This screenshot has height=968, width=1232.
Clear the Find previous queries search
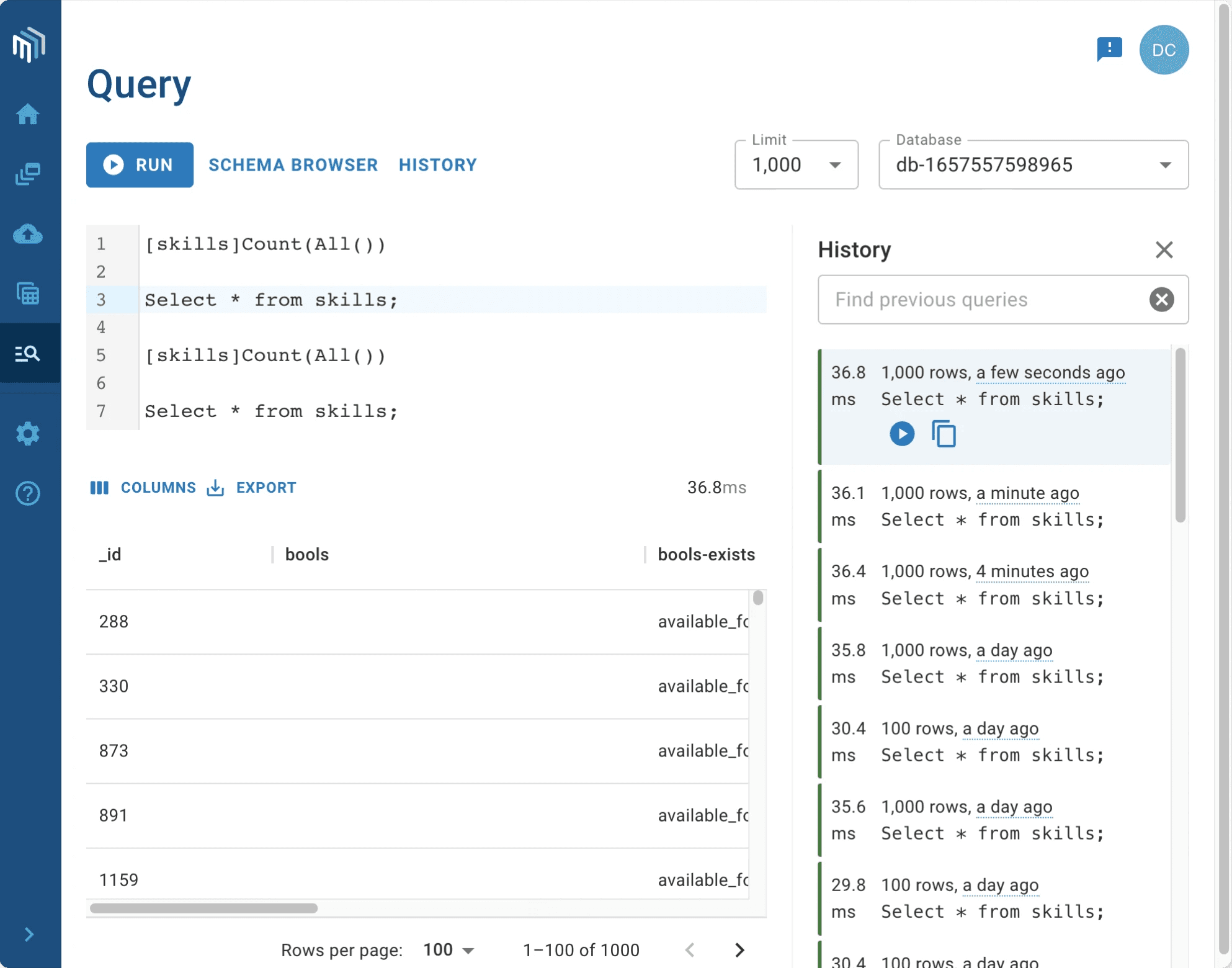[1161, 300]
